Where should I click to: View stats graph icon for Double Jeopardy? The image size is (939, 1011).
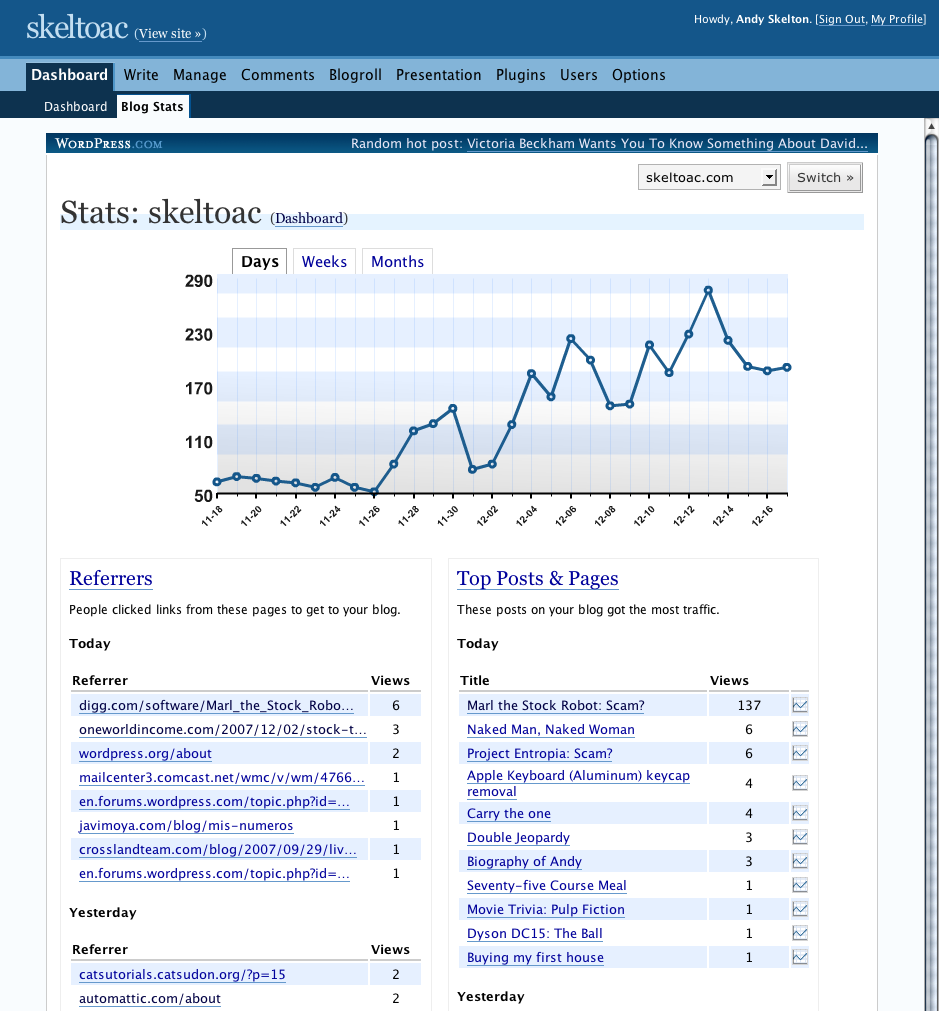coord(799,837)
